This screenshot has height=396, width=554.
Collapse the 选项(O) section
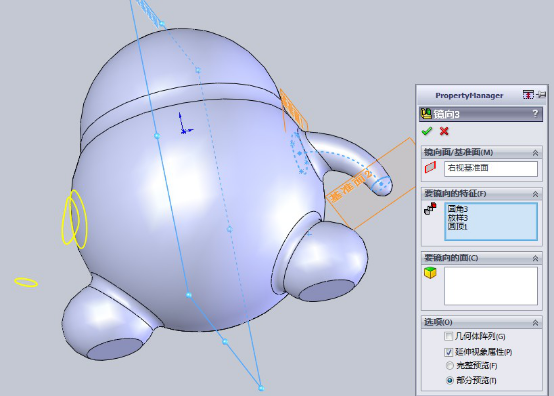point(535,323)
